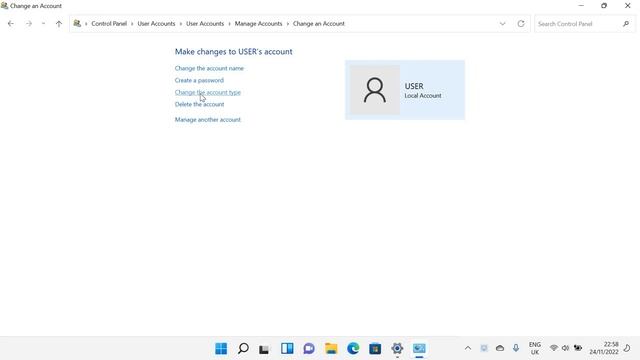Open Widgets from the taskbar
The width and height of the screenshot is (640, 360).
287,349
